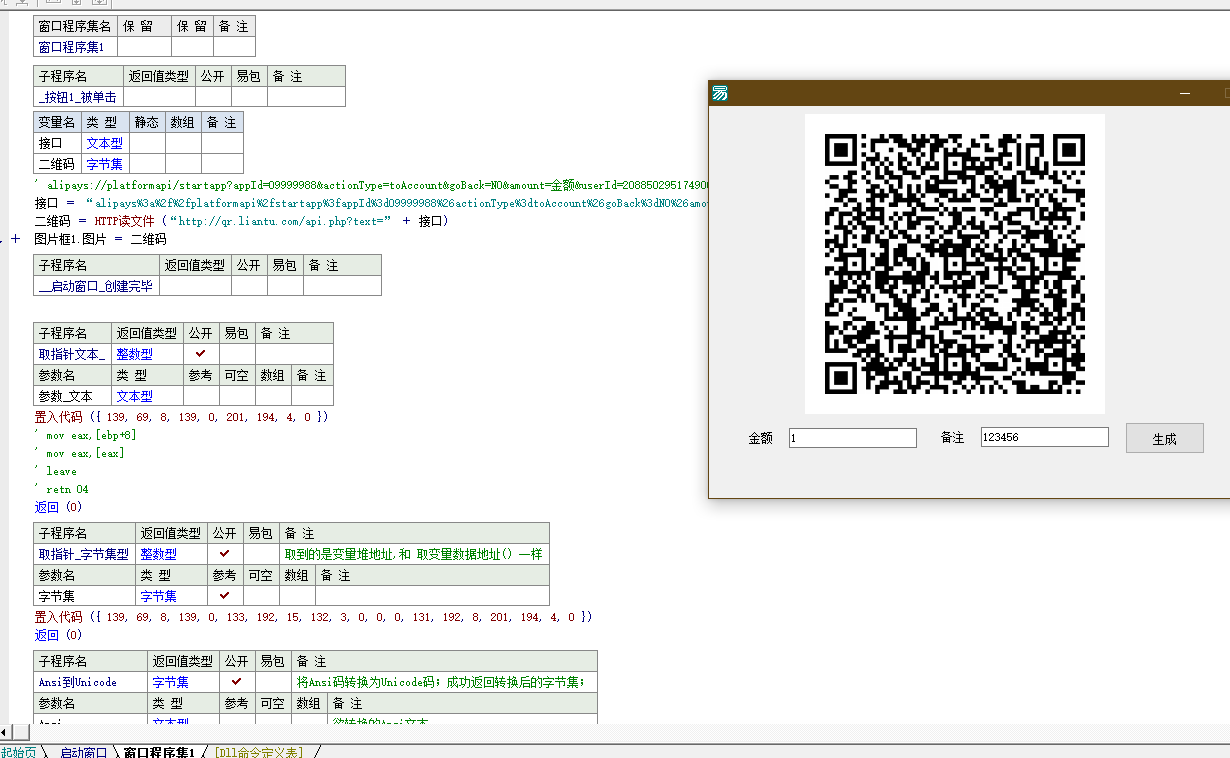
Task: Click 置入代码 line starting with 139, 69, 8, 139, 0, 201
Action: point(181,417)
